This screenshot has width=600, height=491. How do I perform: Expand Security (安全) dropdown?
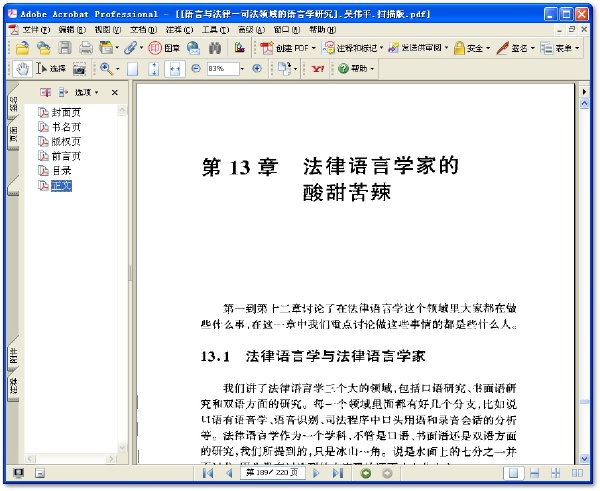[488, 48]
